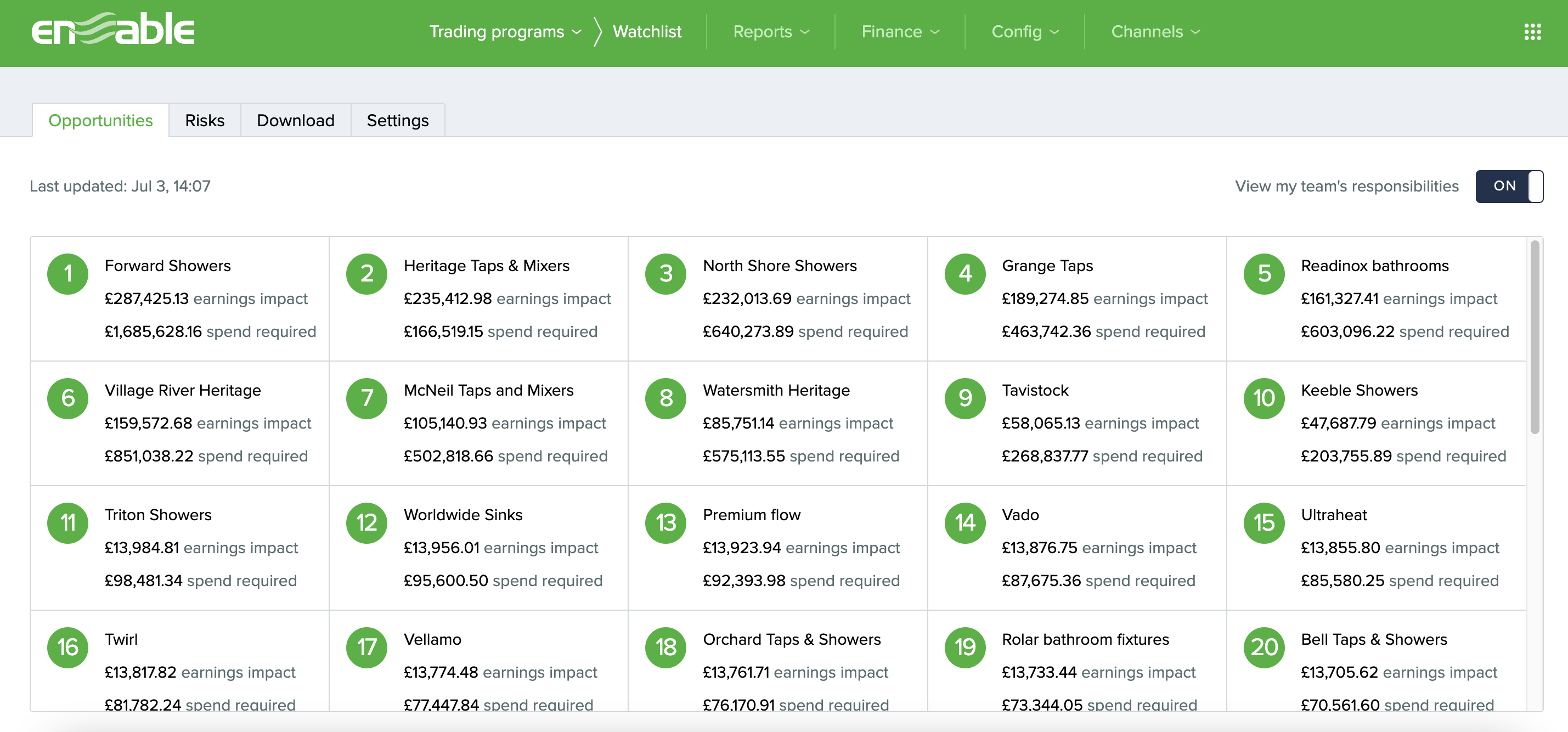Click Vado card title

[1020, 515]
